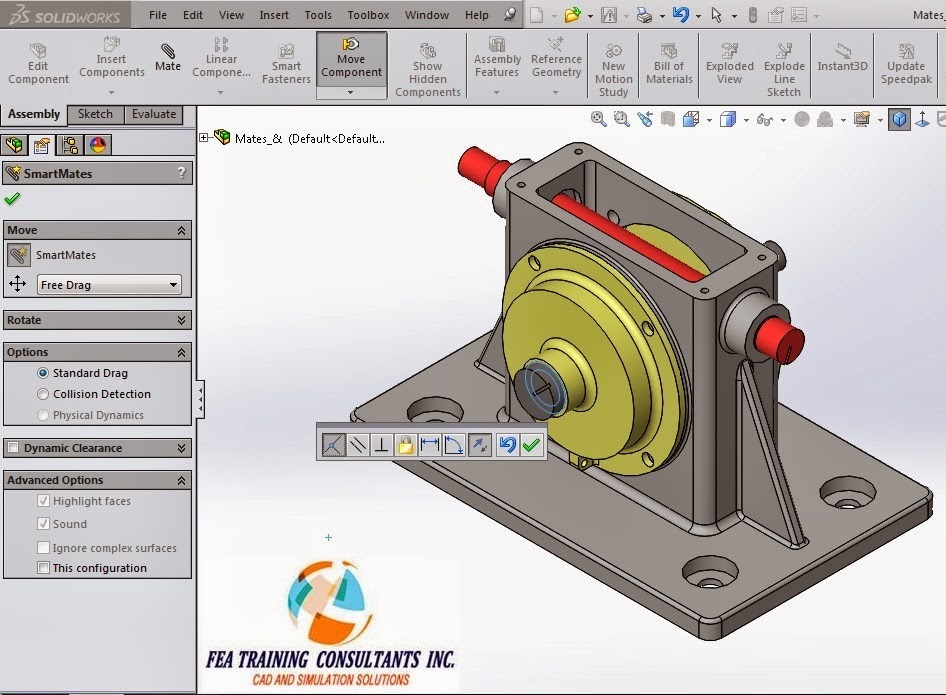Open Reference Geometry tool
This screenshot has width=946, height=695.
click(556, 59)
